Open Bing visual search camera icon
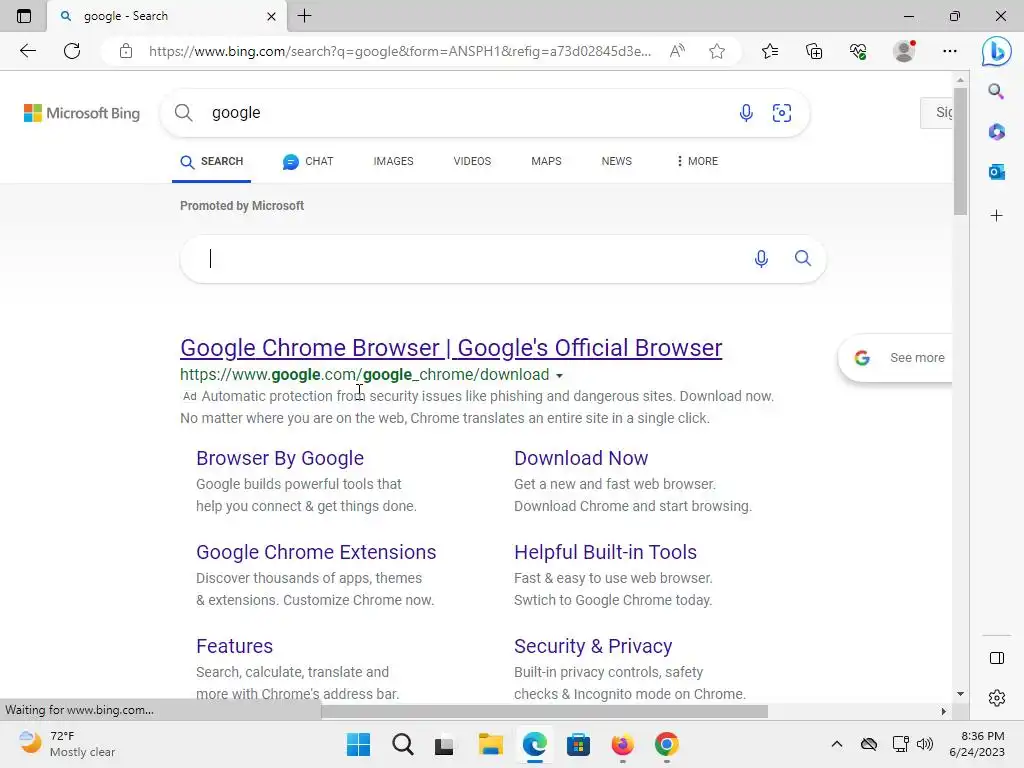This screenshot has height=768, width=1024. tap(782, 113)
